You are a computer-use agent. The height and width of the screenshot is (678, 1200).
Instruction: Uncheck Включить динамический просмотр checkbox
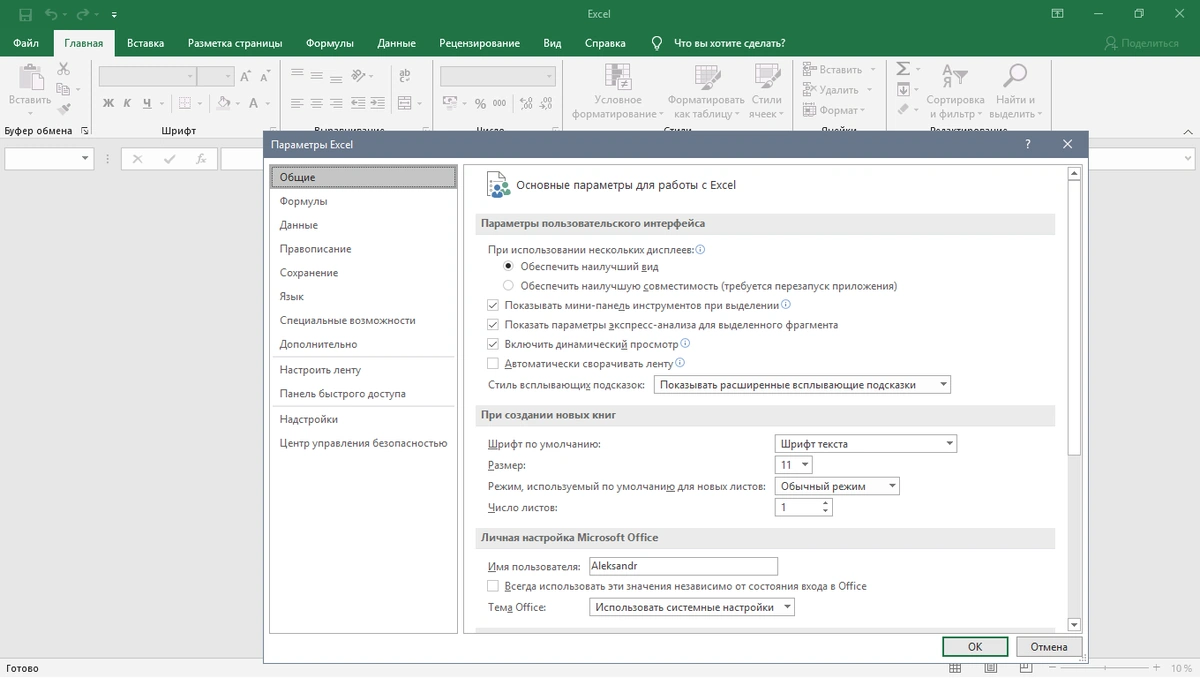492,344
